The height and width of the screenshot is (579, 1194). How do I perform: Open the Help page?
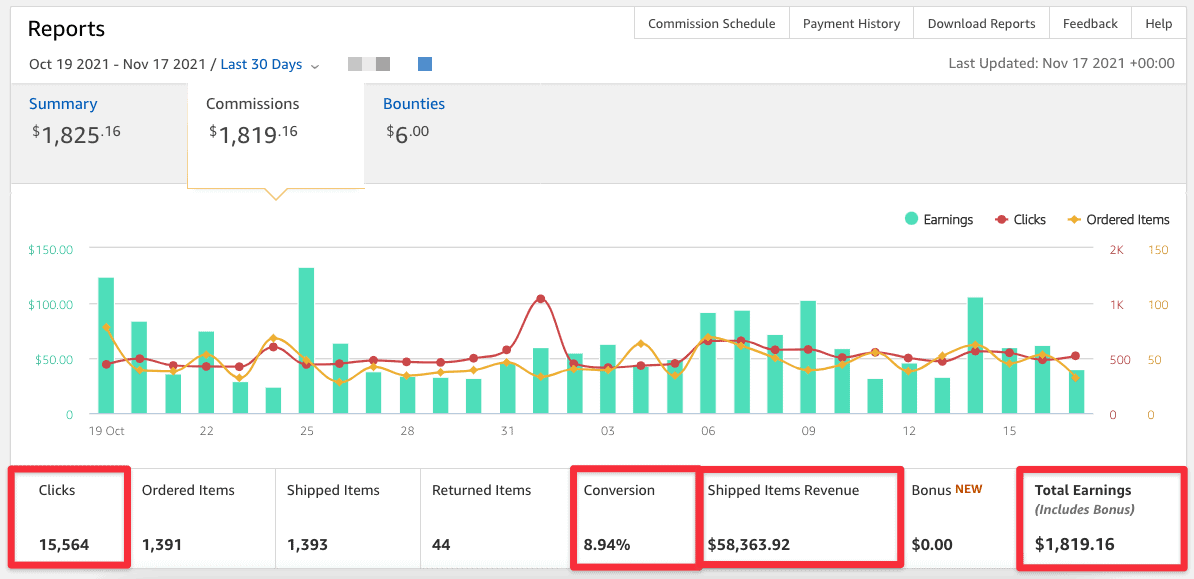click(x=1158, y=22)
